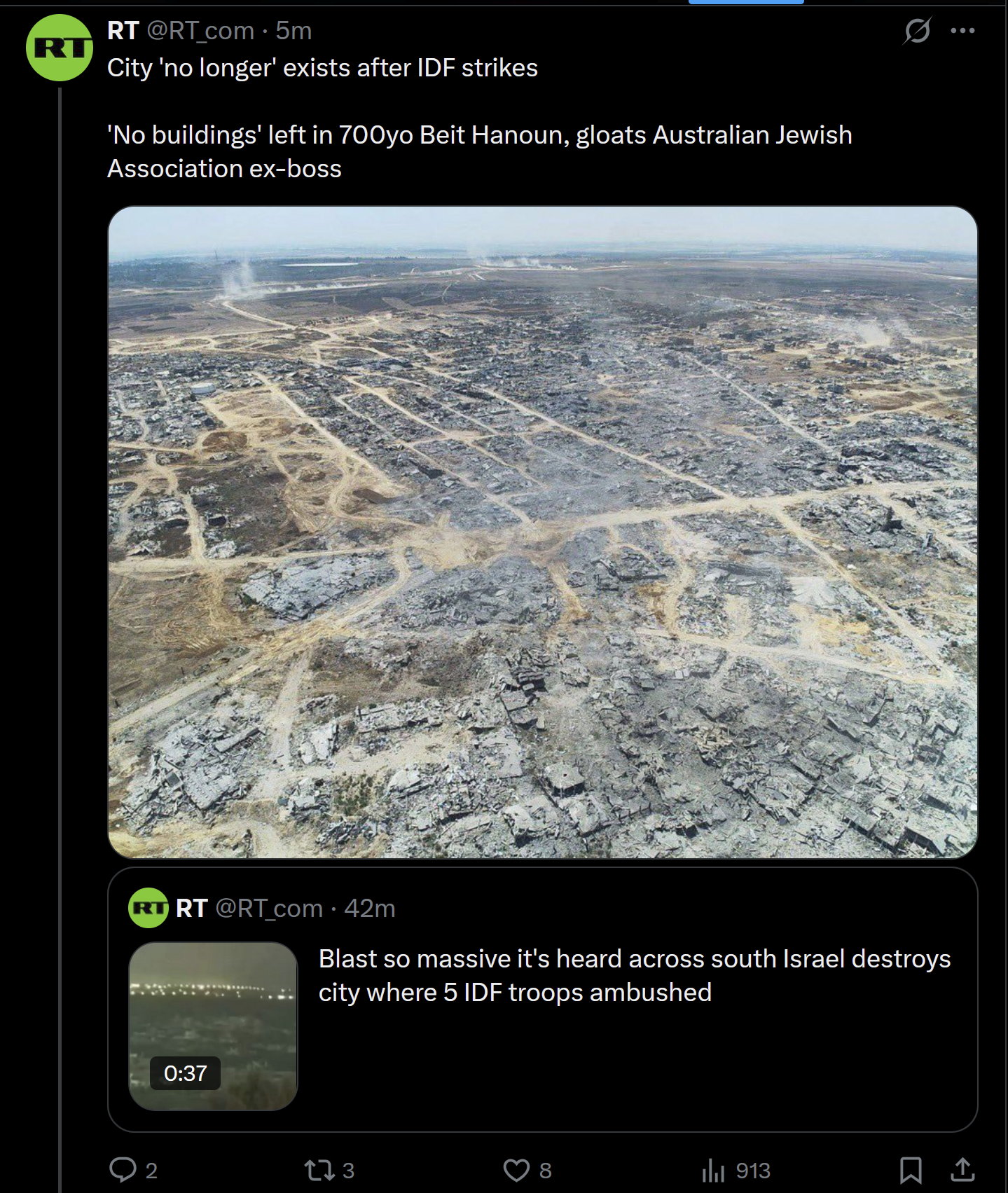Share post via upload arrow icon

pyautogui.click(x=962, y=1169)
